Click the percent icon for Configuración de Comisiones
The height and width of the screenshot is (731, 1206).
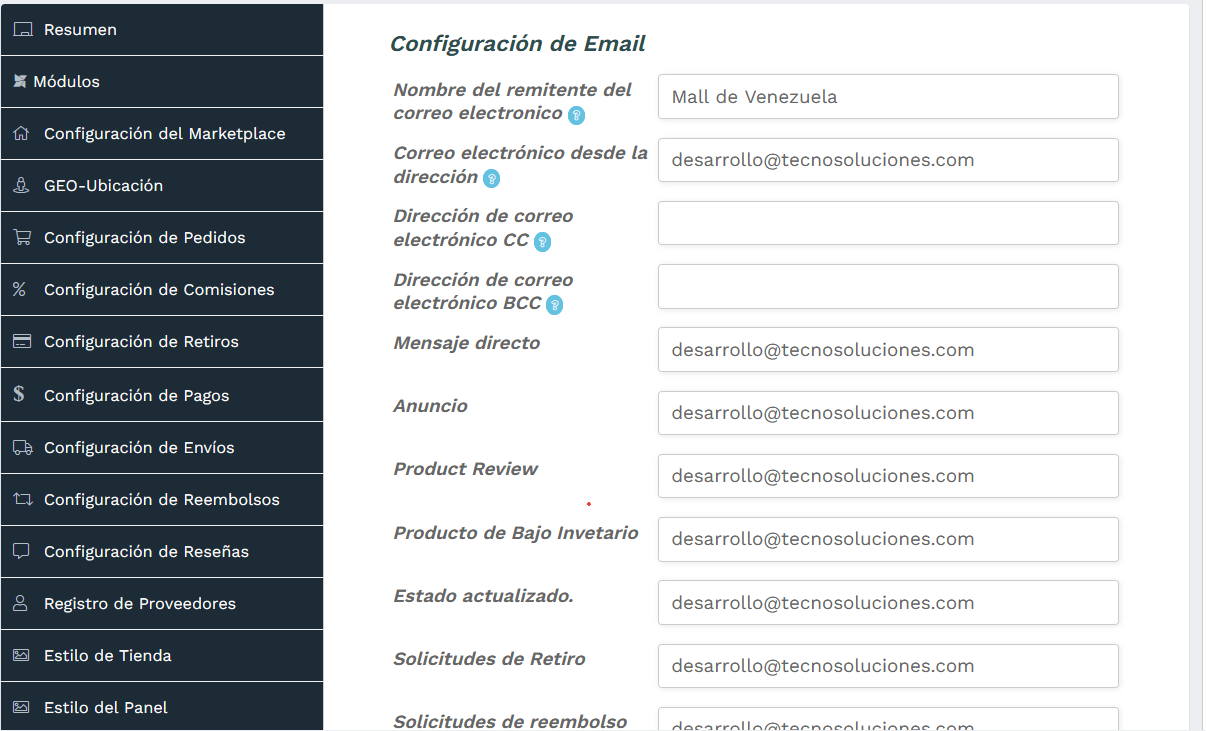[18, 289]
